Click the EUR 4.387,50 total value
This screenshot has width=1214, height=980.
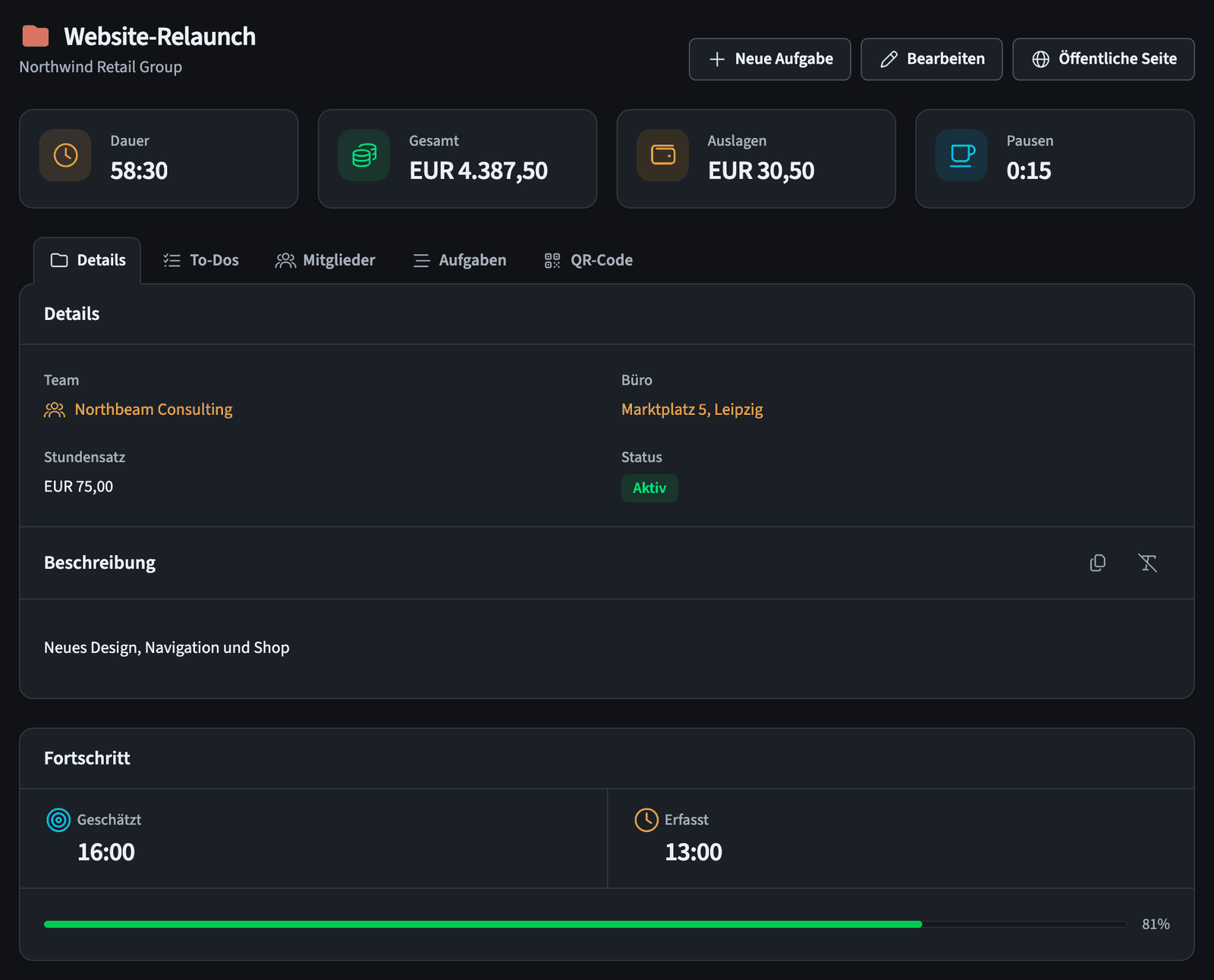478,171
